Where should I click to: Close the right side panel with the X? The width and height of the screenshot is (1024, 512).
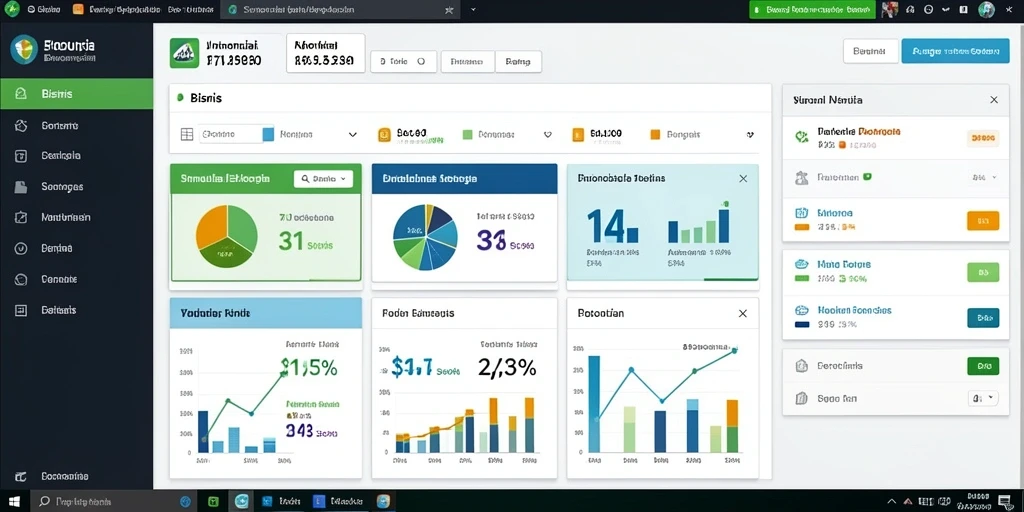[994, 100]
